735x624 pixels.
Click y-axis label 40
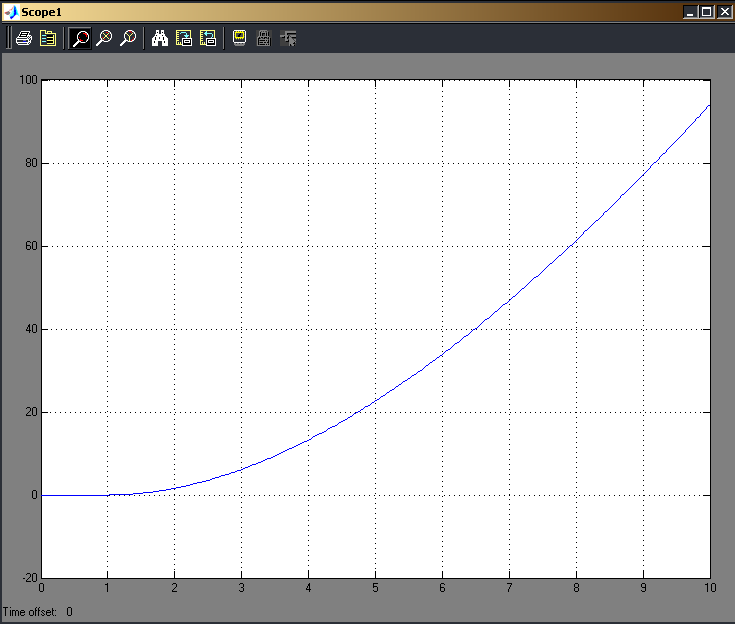coord(31,329)
